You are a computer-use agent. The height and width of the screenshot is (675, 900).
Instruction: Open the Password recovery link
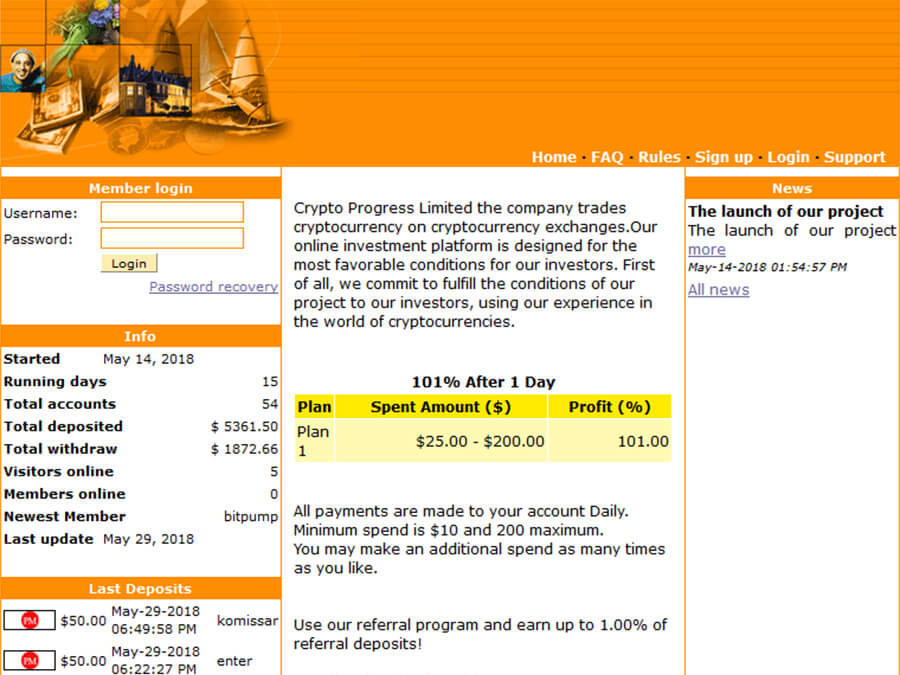point(214,286)
